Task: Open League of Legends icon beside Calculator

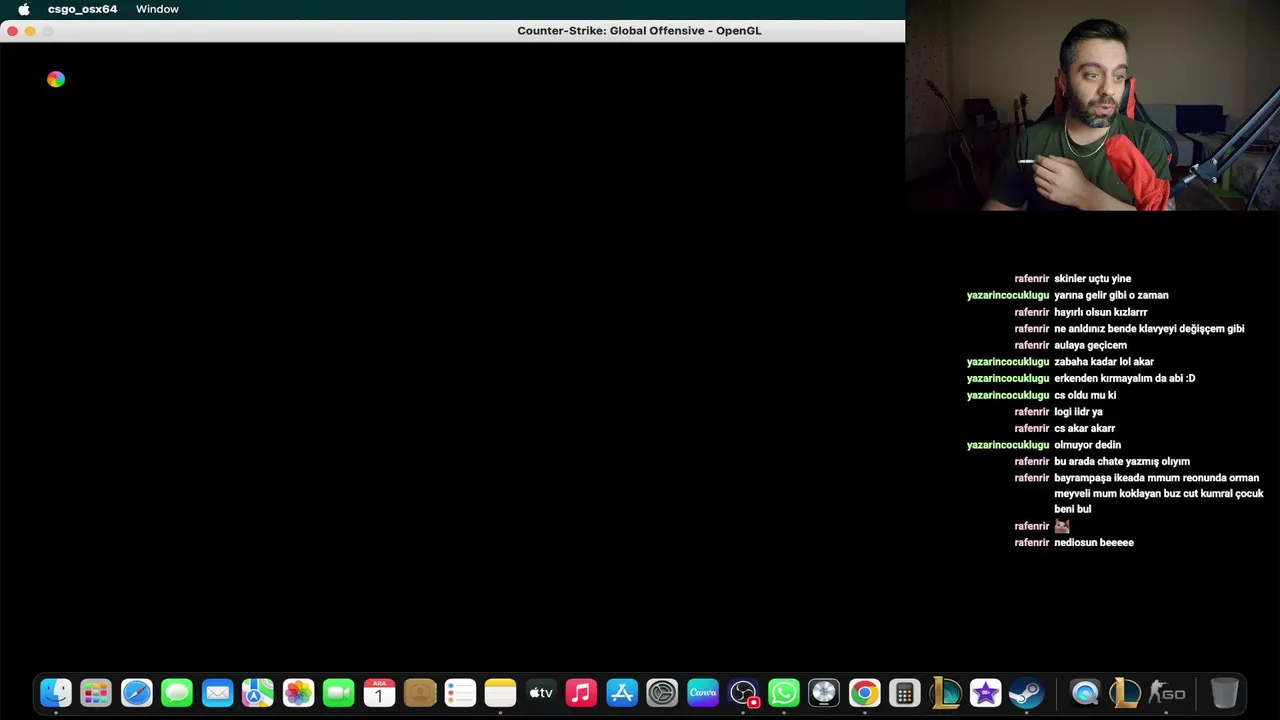Action: point(945,693)
